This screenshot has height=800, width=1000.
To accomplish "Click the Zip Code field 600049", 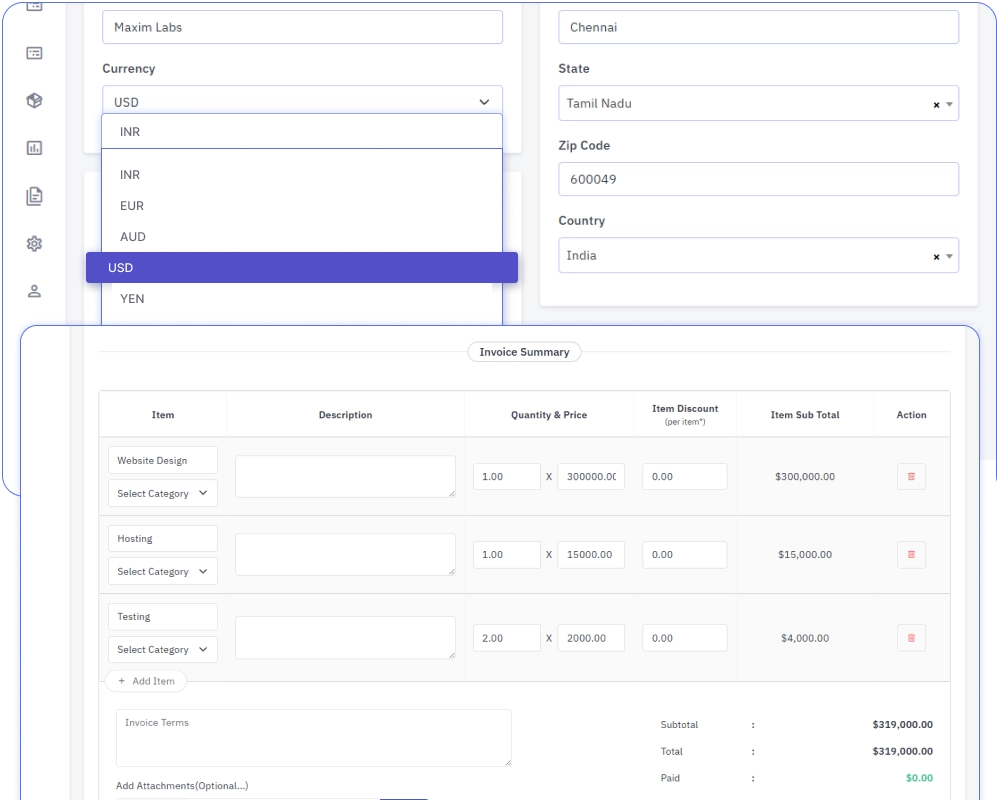I will 758,179.
